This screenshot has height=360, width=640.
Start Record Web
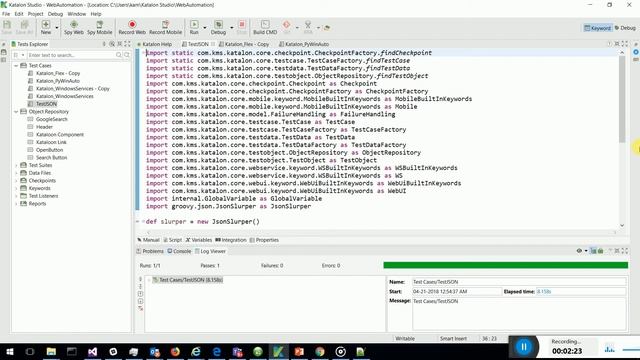[132, 27]
